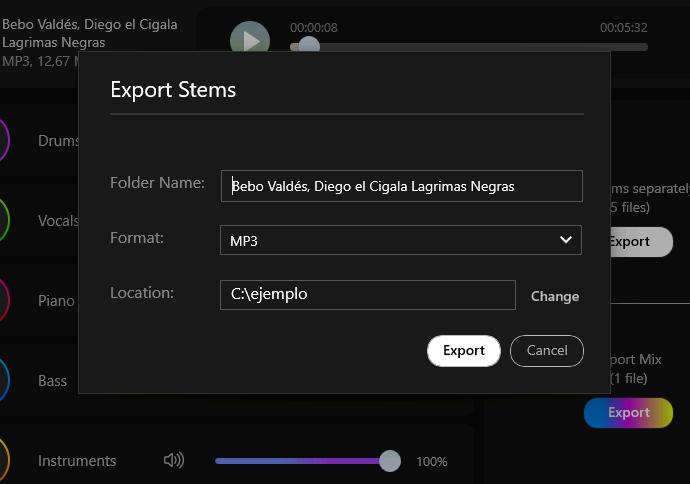This screenshot has height=484, width=690.
Task: Click the Location path field C:\ejemplo
Action: pyautogui.click(x=368, y=295)
